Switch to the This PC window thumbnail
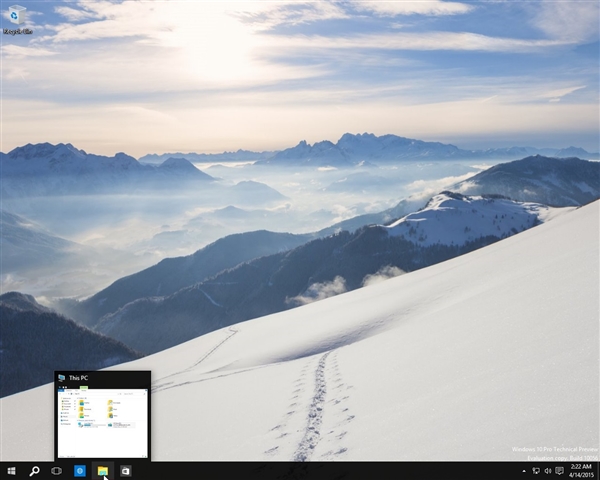Image resolution: width=600 pixels, height=480 pixels. [102, 420]
